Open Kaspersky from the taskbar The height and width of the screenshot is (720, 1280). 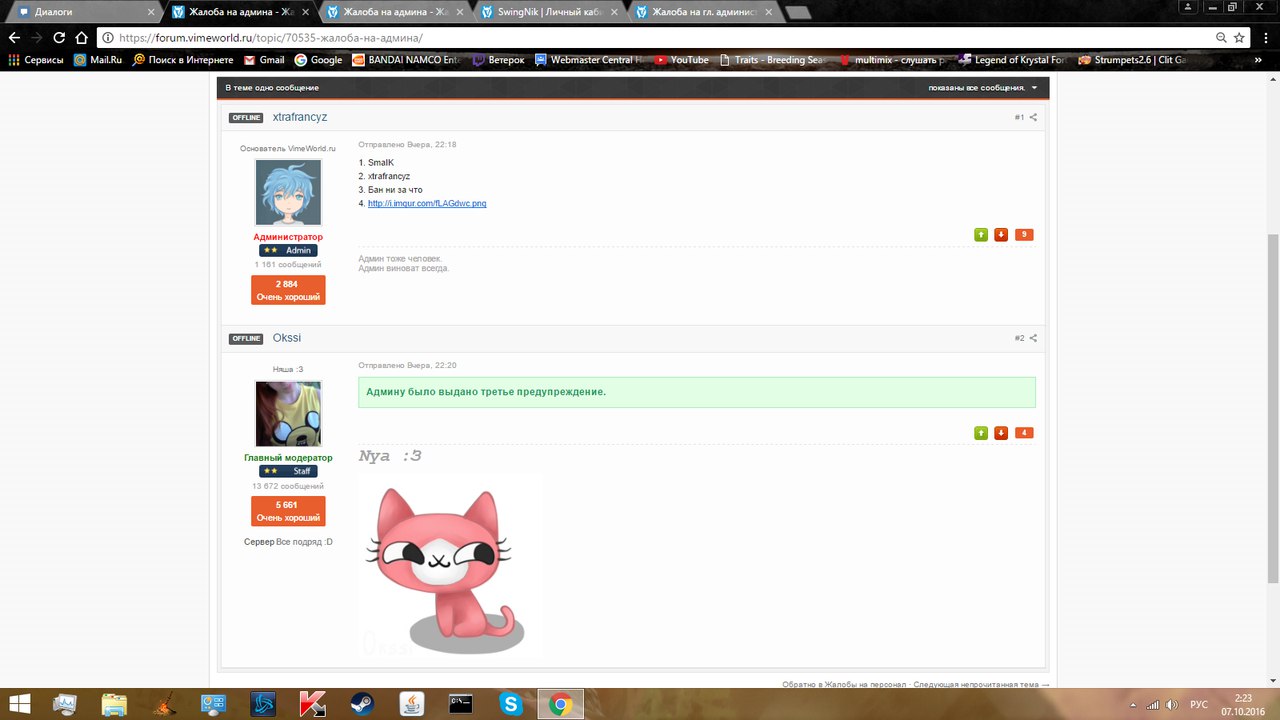312,704
